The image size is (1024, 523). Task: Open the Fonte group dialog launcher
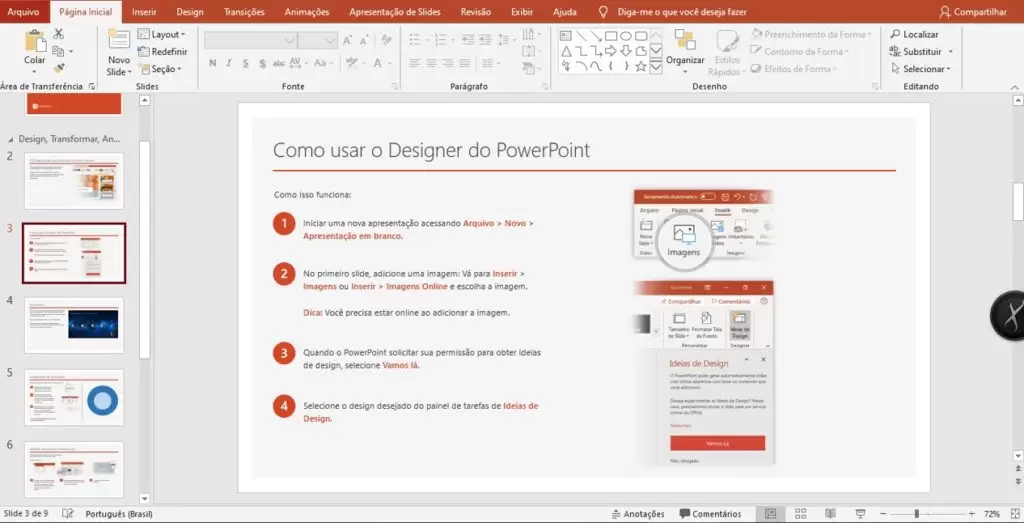coord(394,86)
